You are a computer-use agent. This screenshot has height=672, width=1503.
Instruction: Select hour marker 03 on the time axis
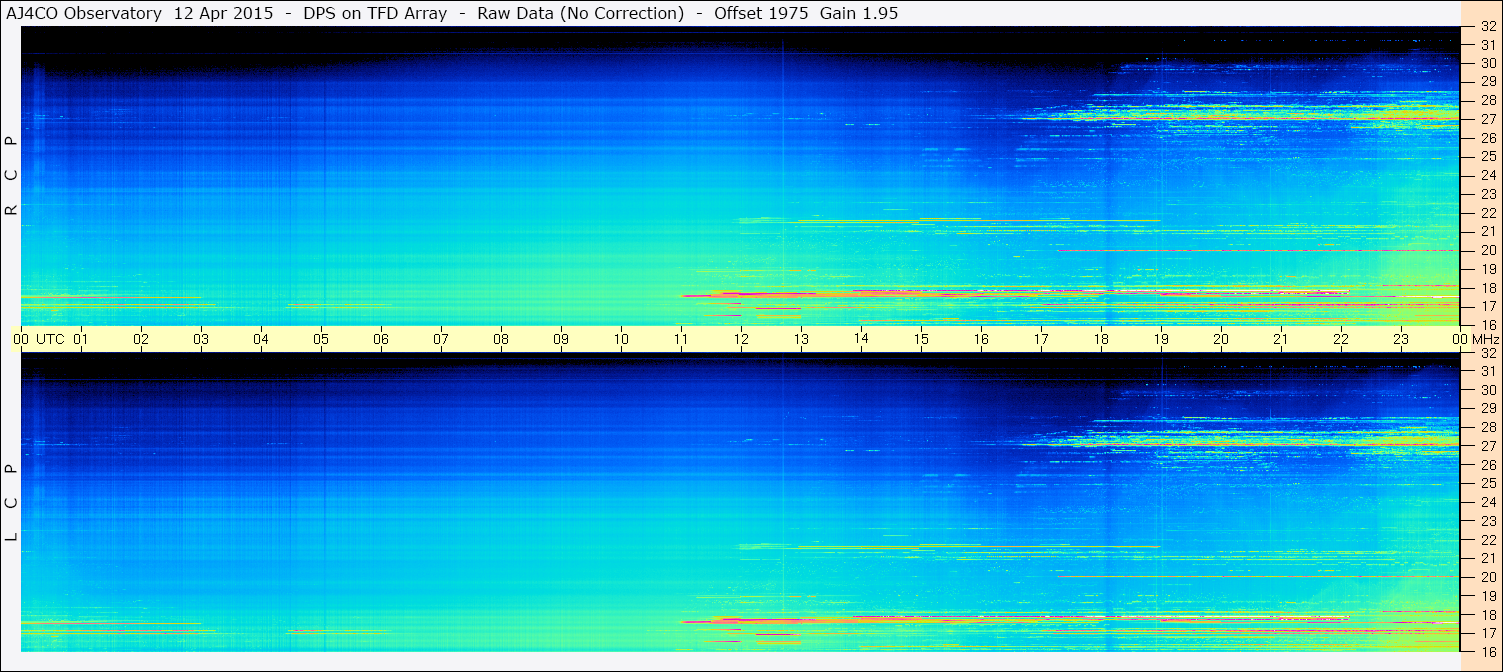pyautogui.click(x=201, y=339)
